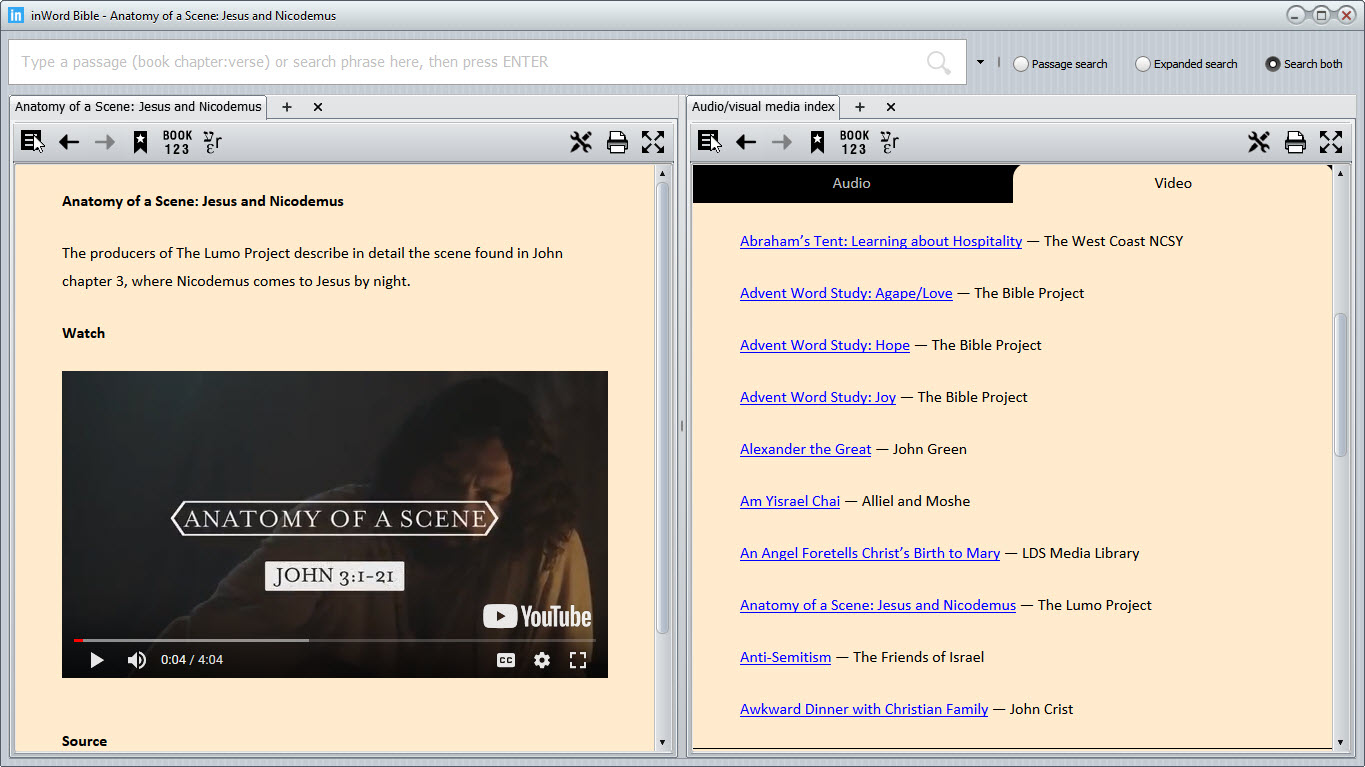Add a new tab in the left pane
This screenshot has width=1365, height=767.
[287, 107]
